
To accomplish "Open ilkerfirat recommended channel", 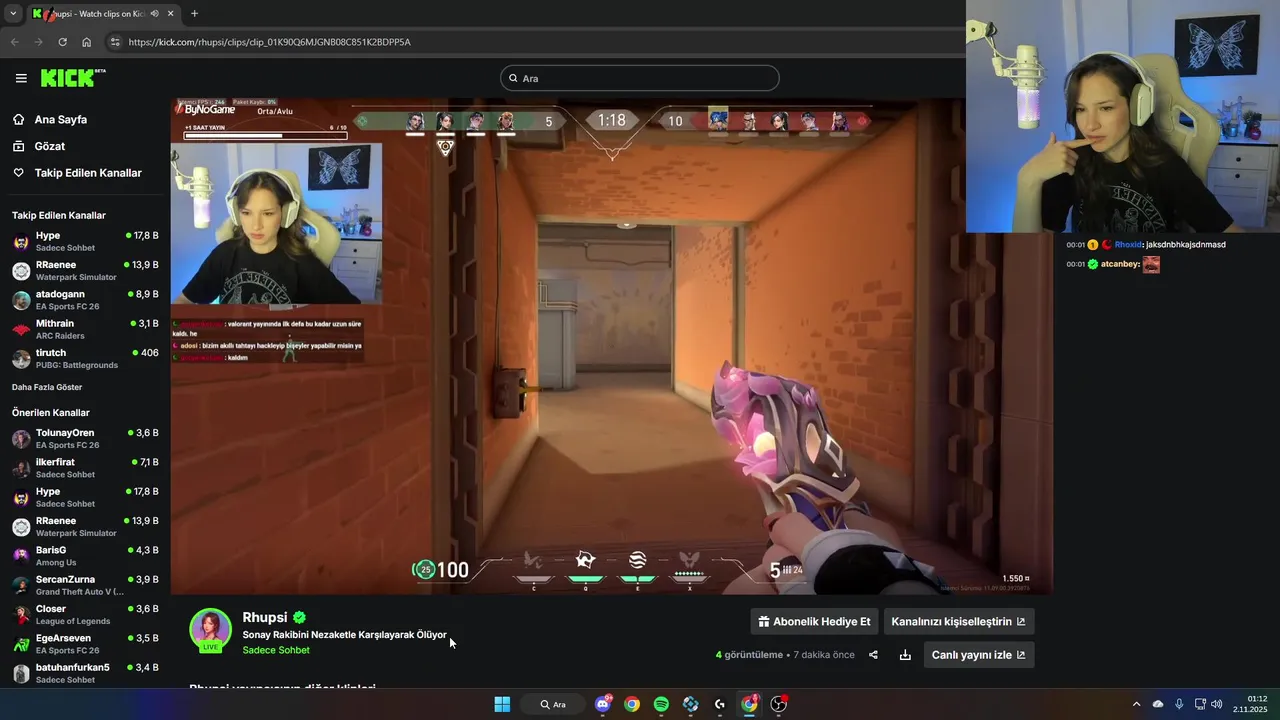I will [x=85, y=468].
